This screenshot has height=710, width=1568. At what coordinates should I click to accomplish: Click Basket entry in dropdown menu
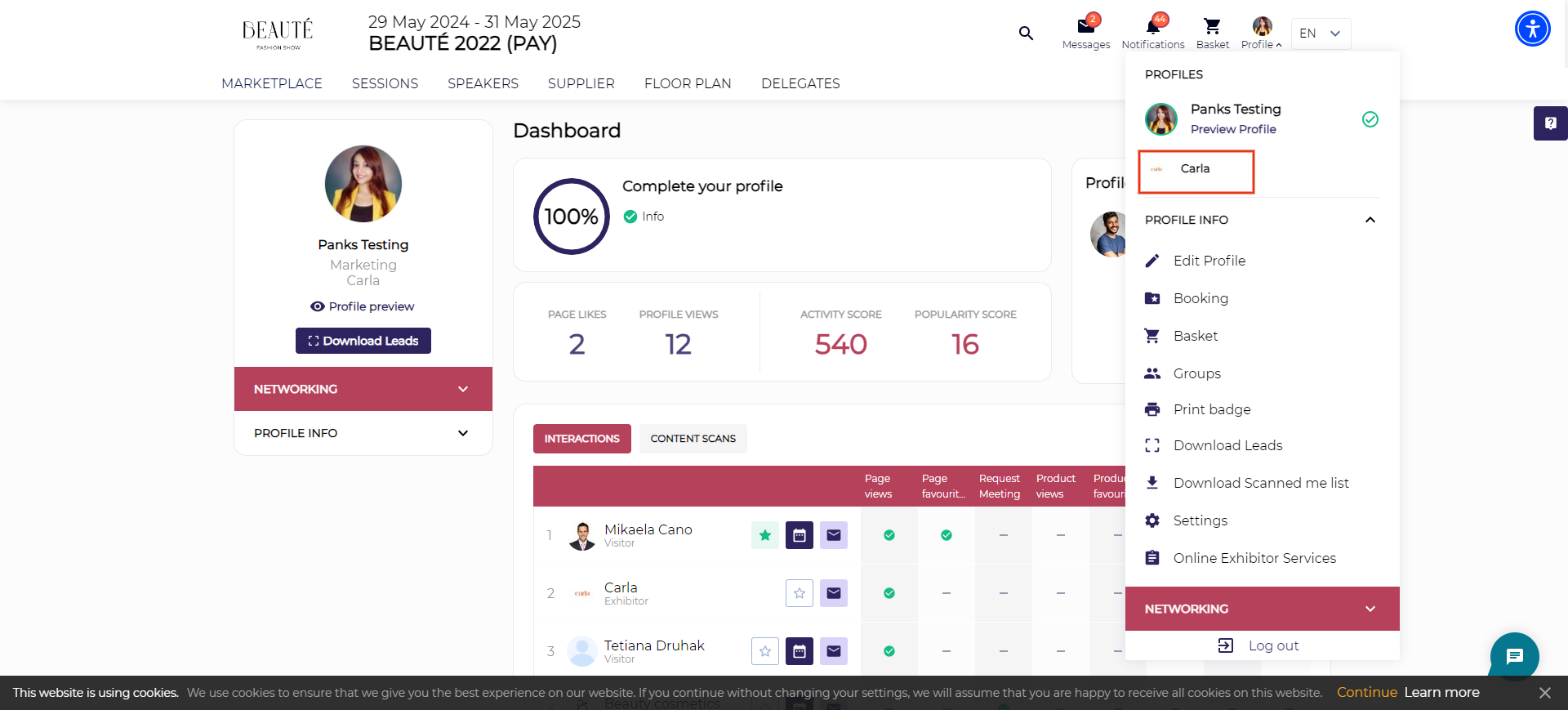1196,336
